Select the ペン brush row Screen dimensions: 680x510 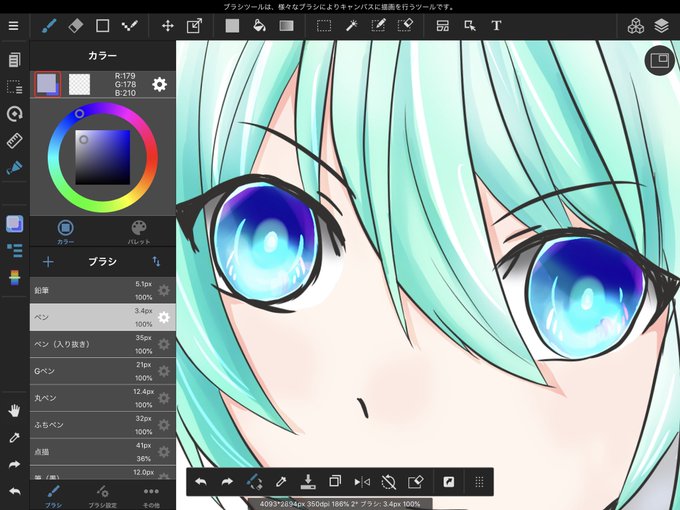point(103,317)
